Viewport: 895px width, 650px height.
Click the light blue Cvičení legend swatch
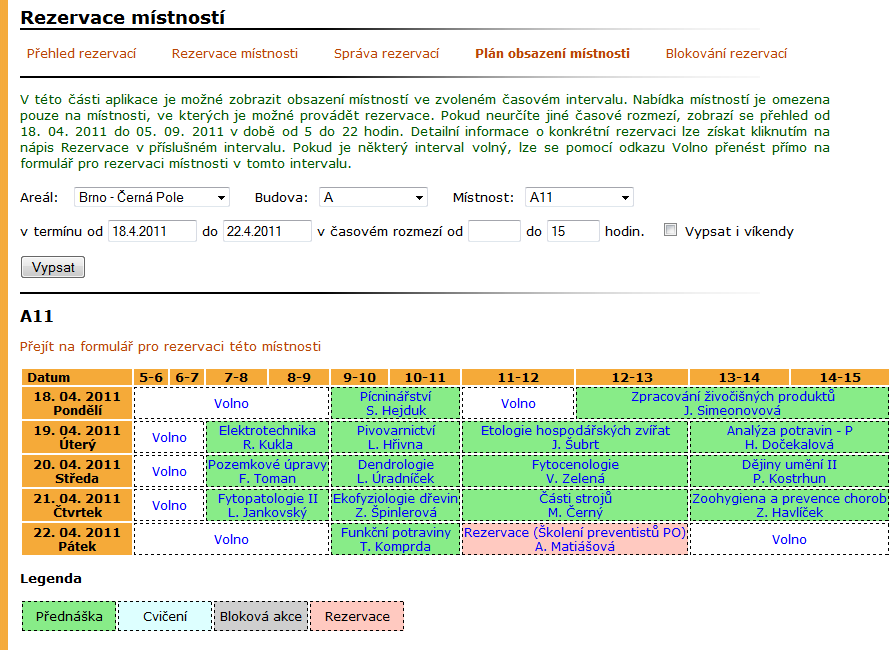(165, 616)
